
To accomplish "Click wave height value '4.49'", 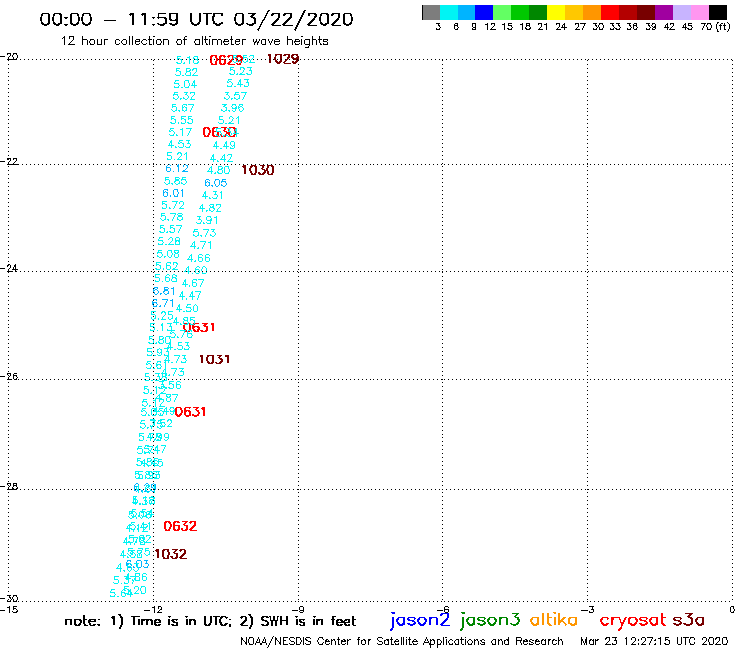I will tap(224, 145).
